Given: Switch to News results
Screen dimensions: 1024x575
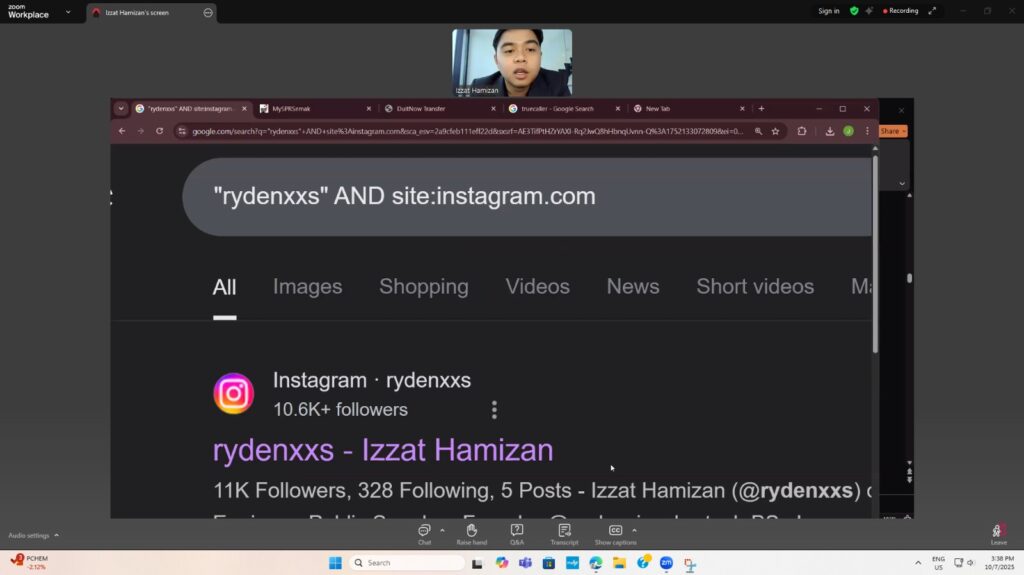Looking at the screenshot, I should 633,286.
